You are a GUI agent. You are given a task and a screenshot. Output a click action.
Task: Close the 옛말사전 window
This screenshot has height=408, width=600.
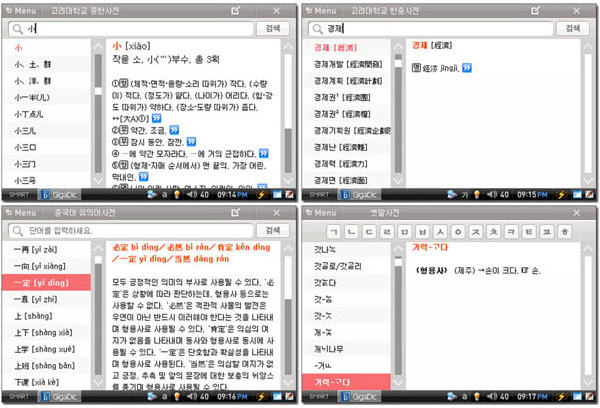click(577, 213)
